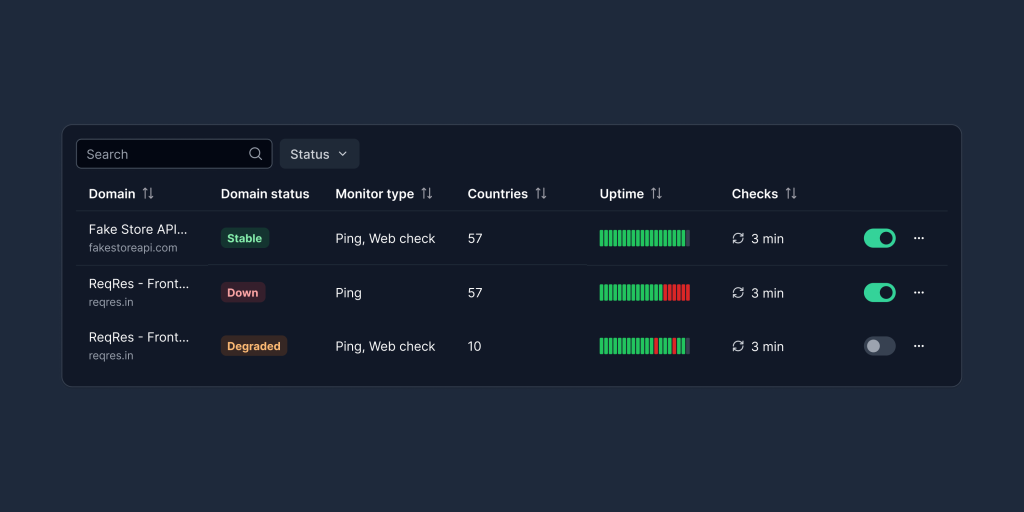Click refresh icon in Degraded row
The width and height of the screenshot is (1024, 512).
tap(738, 346)
